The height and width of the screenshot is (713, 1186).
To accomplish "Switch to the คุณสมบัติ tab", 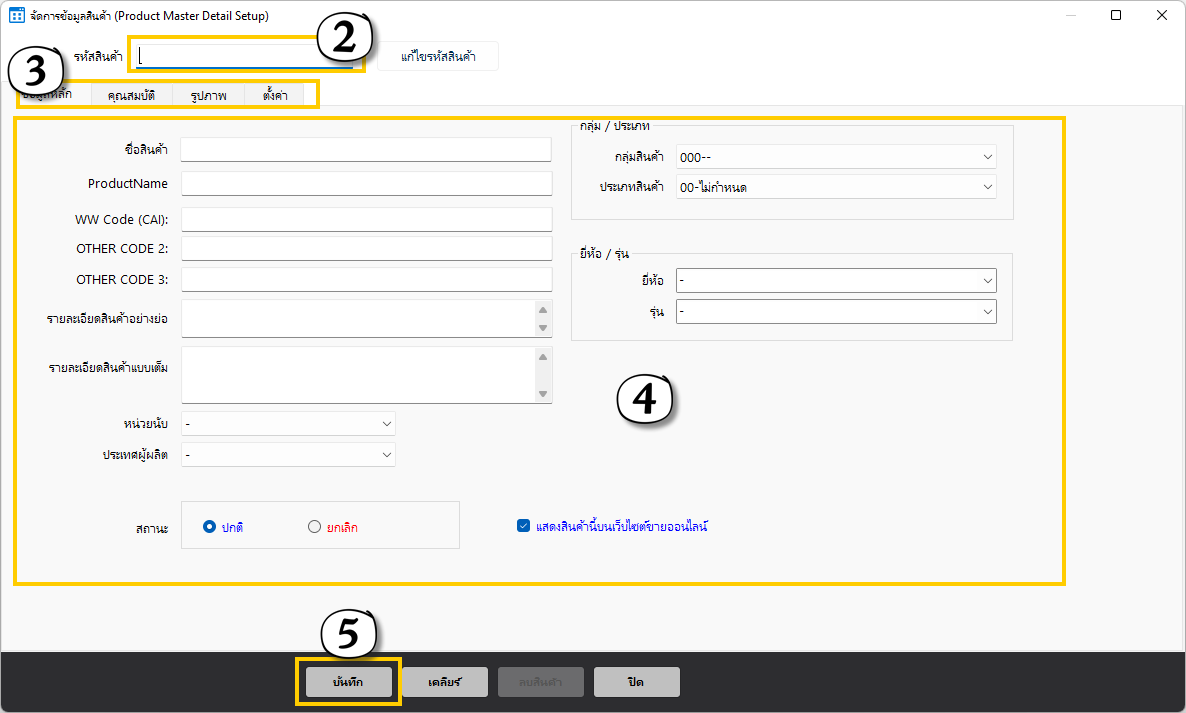I will (131, 96).
